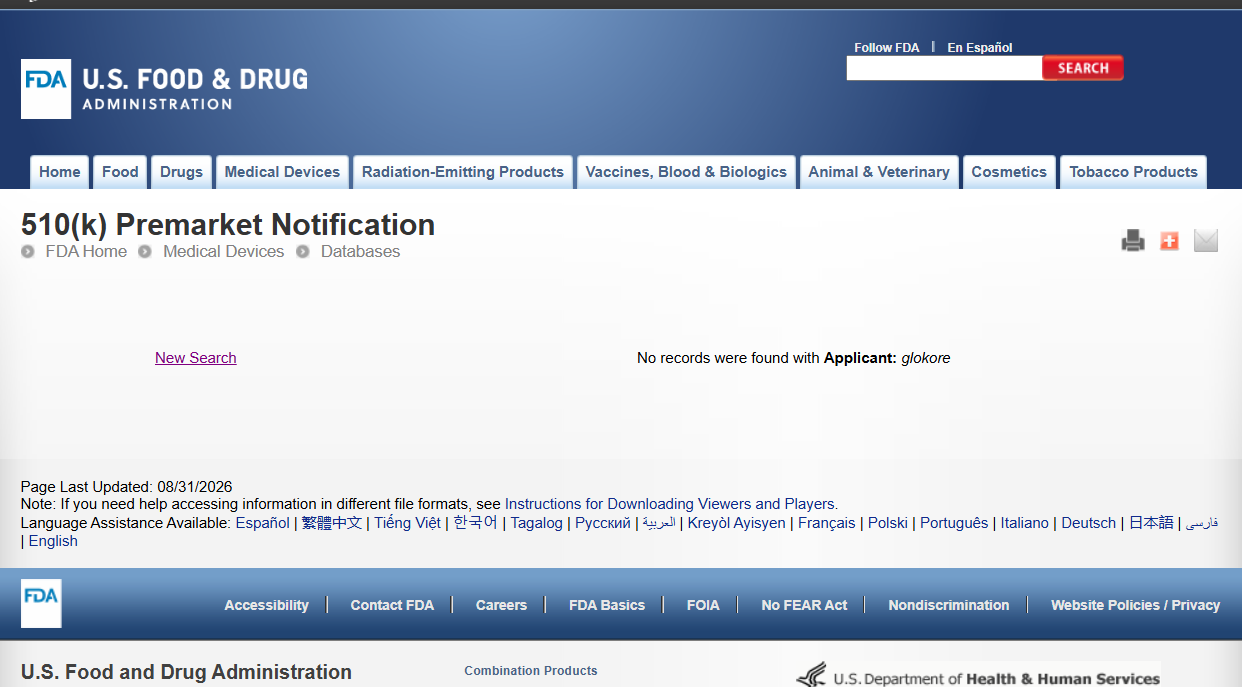Go to Databases breadcrumb
Viewport: 1242px width, 687px height.
[x=360, y=252]
